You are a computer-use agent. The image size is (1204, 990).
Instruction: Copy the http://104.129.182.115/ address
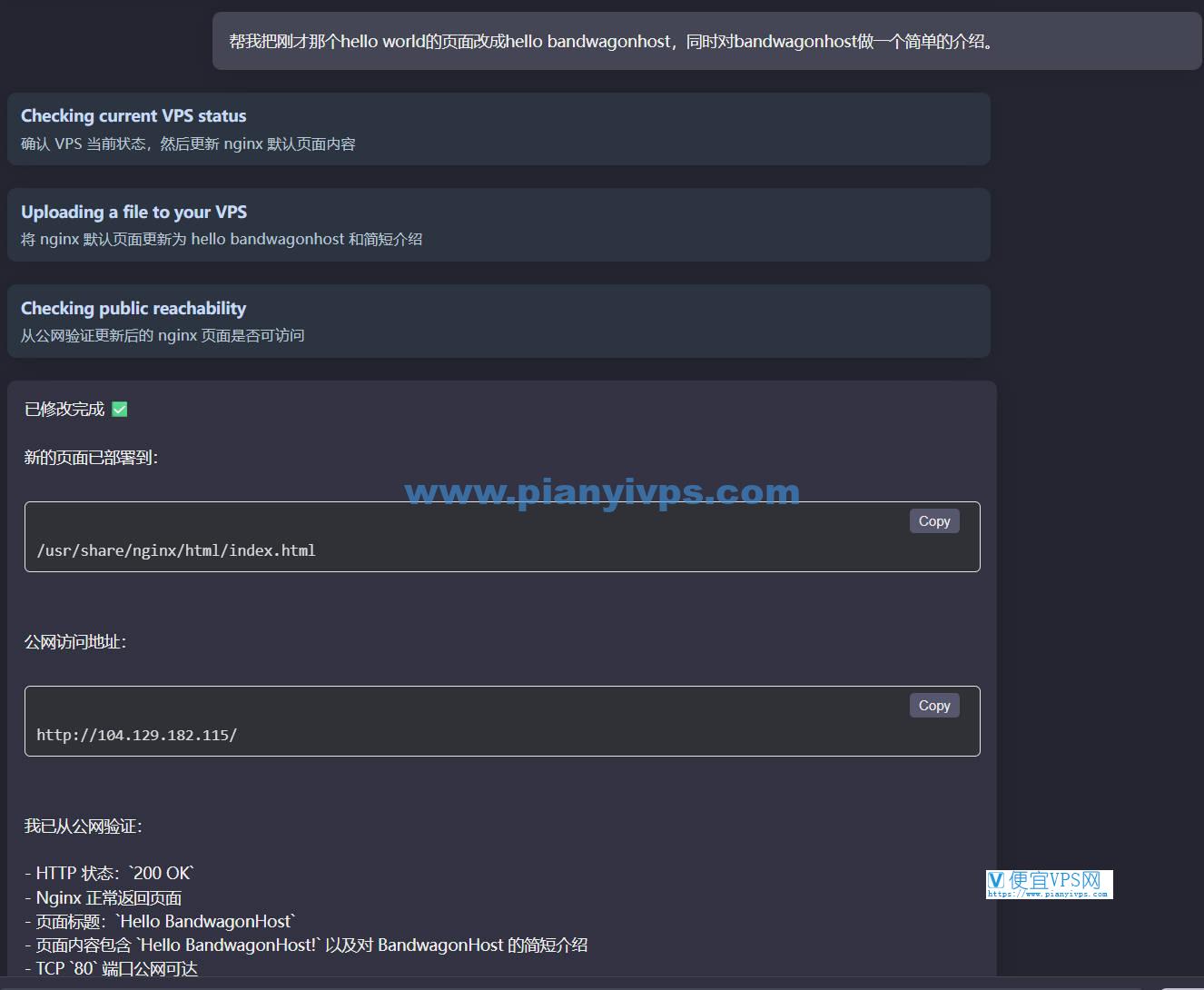934,705
